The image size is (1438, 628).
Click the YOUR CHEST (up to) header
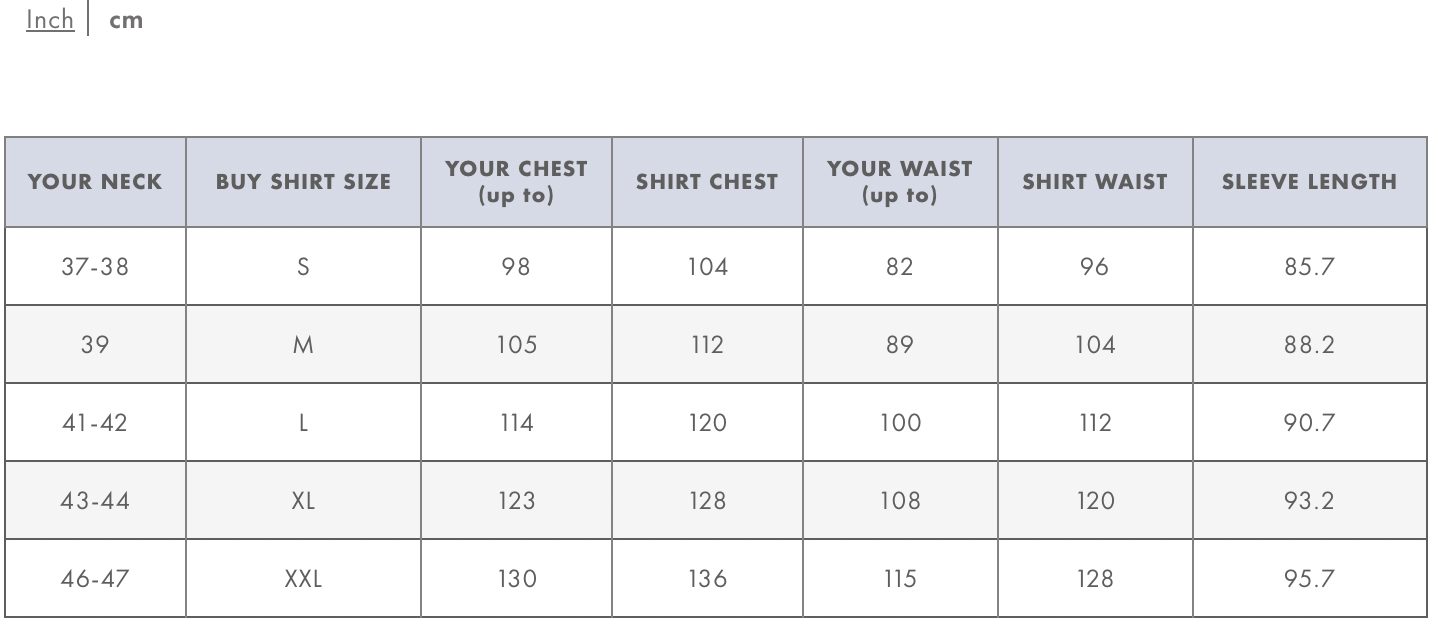516,182
